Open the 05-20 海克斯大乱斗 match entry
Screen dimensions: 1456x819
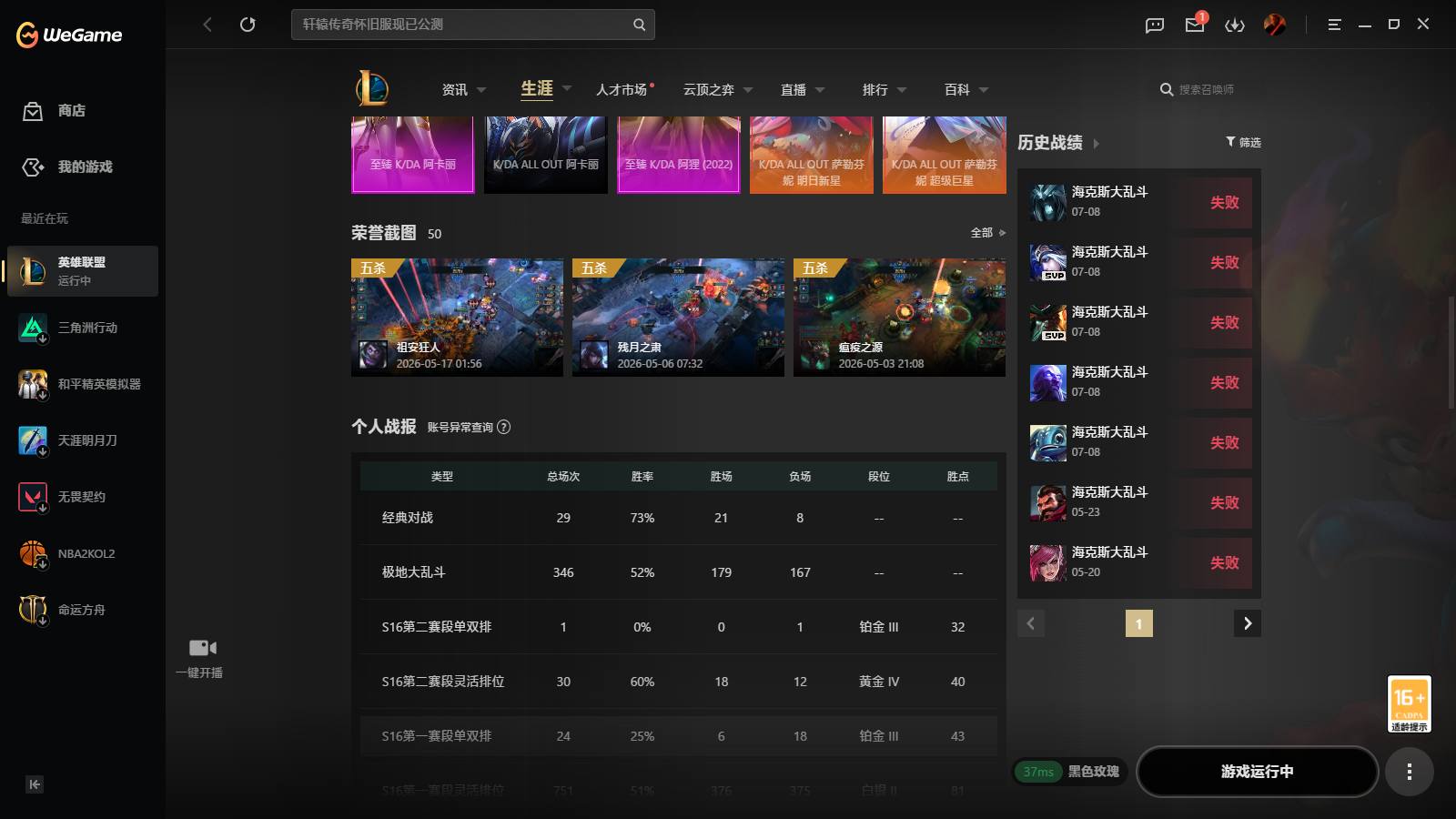point(1139,562)
